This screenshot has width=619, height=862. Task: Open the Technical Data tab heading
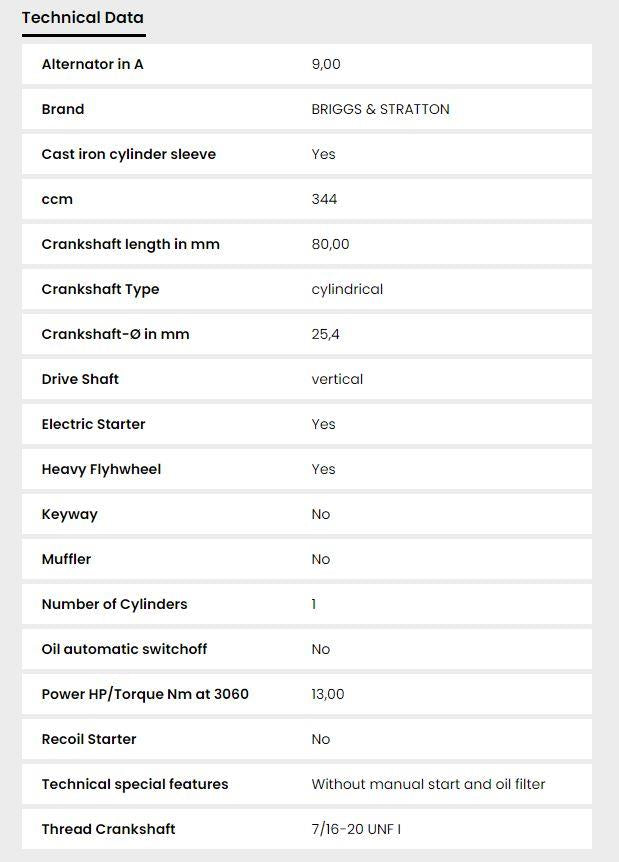pos(83,18)
